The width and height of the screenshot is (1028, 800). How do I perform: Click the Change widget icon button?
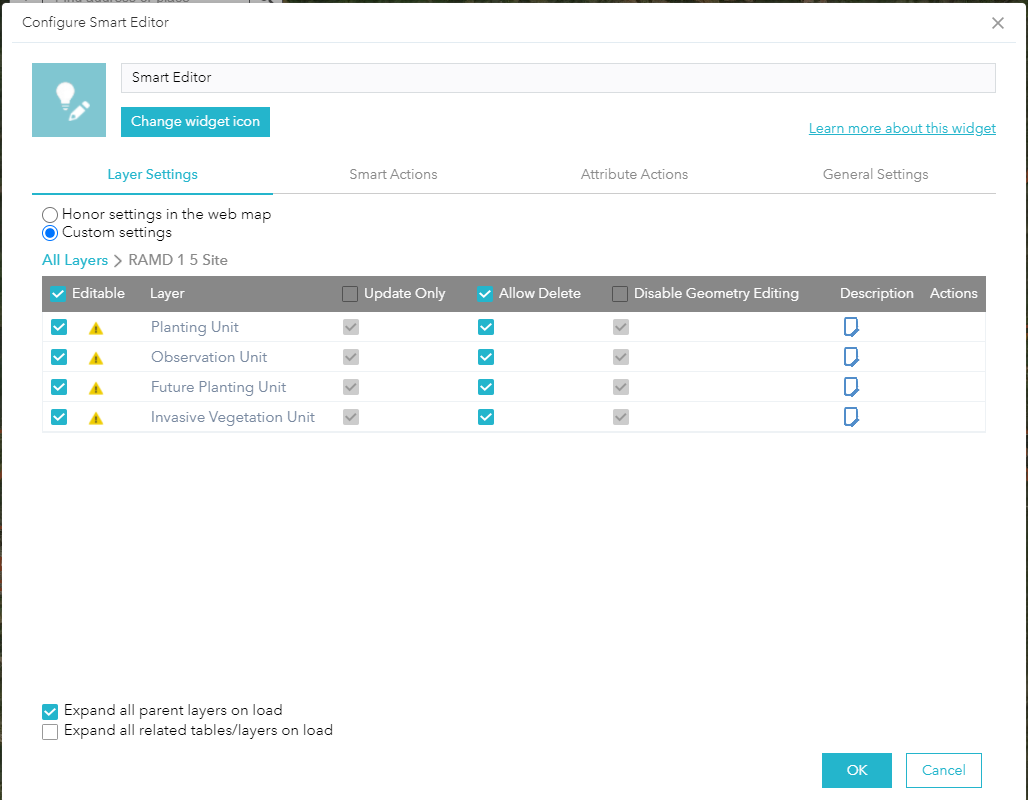pos(195,121)
